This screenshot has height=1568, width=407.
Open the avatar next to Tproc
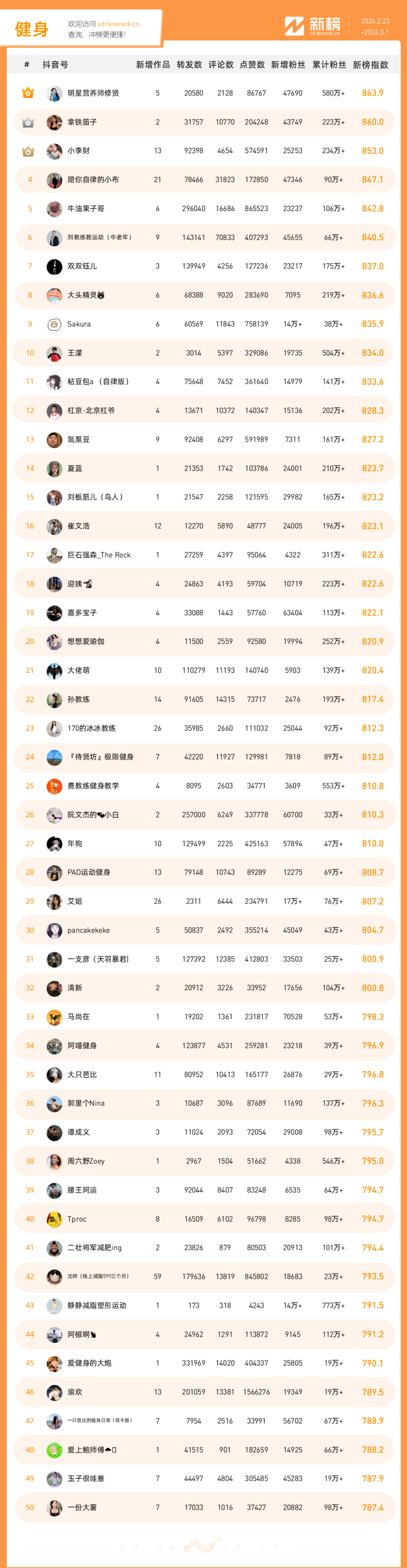(54, 1219)
